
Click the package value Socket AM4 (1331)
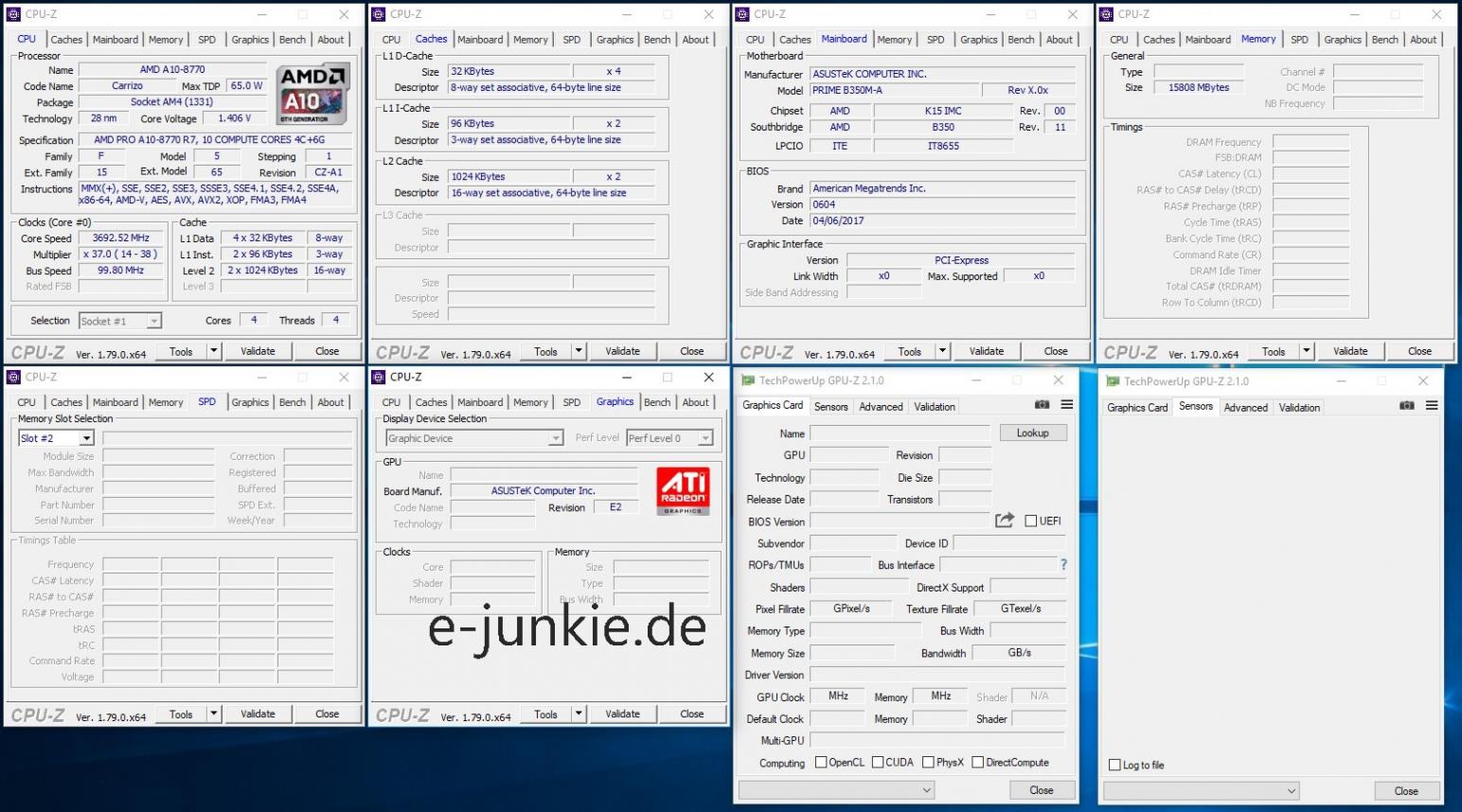(x=172, y=102)
